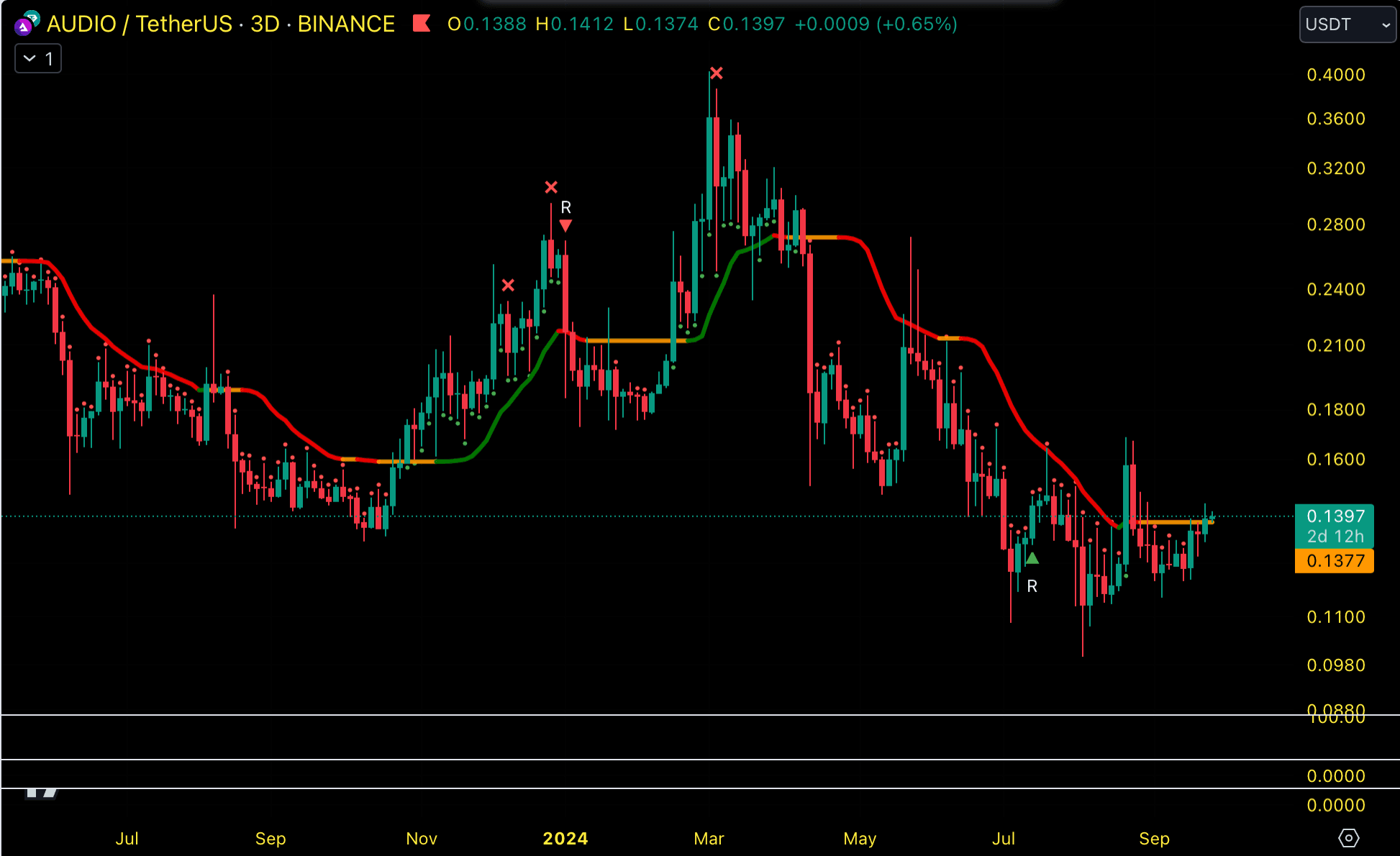Click the 0.1100 price axis label
The height and width of the screenshot is (856, 1400).
(1336, 617)
